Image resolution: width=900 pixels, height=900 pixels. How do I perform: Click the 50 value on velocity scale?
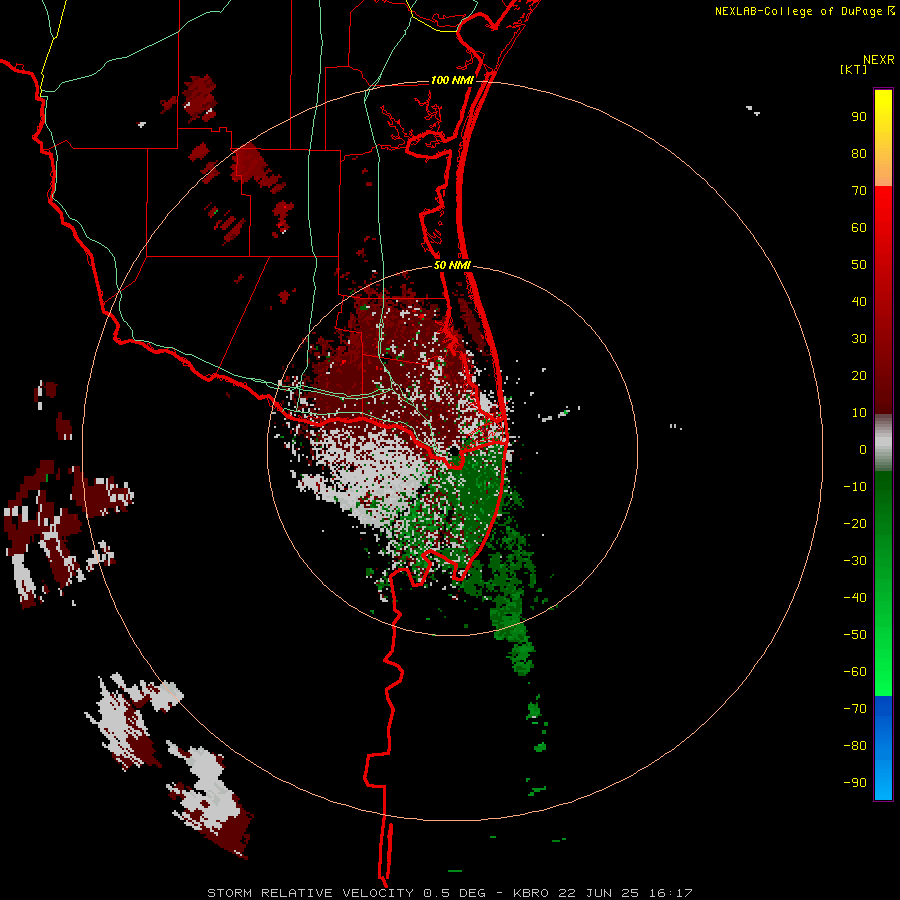click(859, 265)
